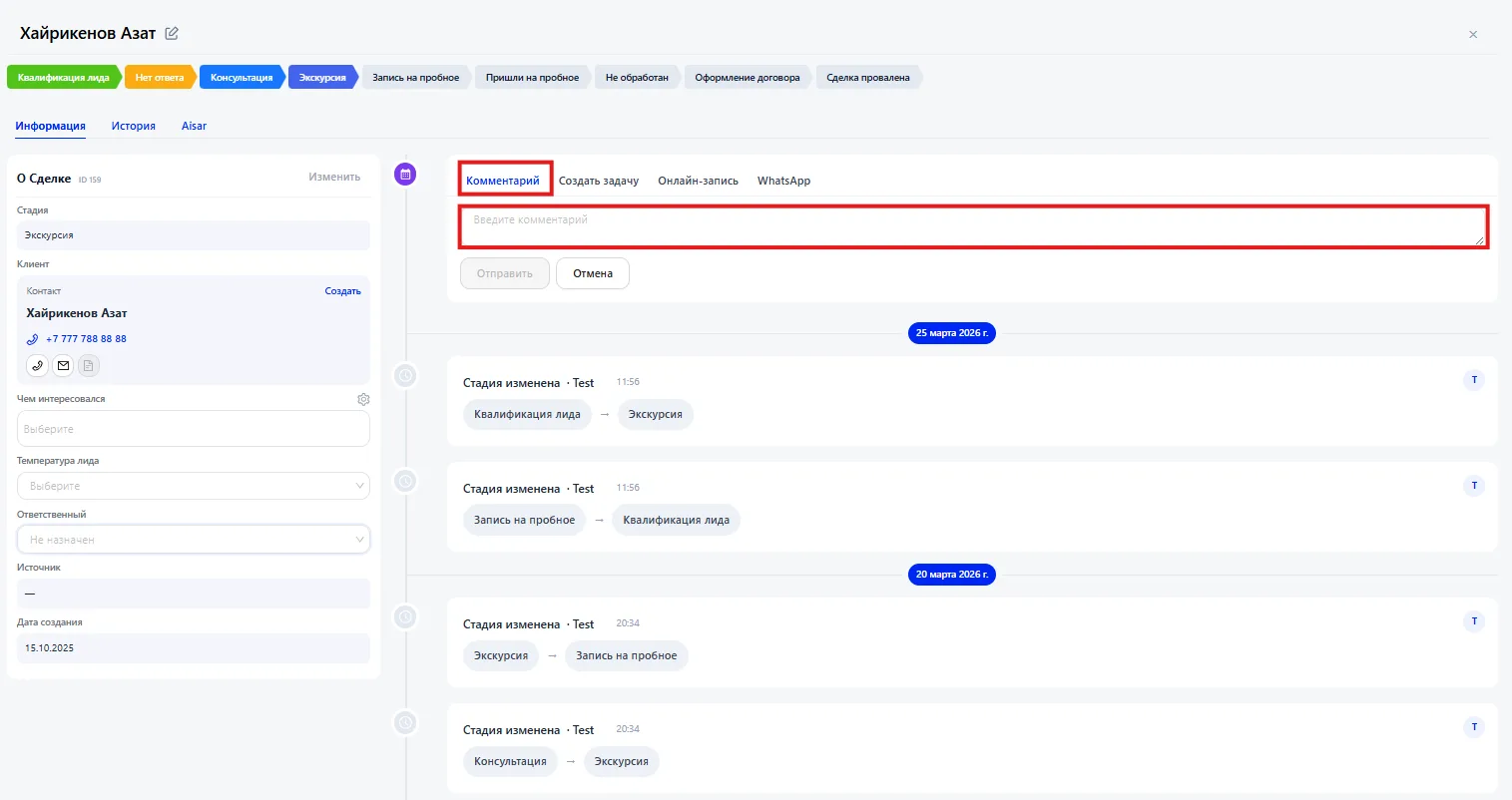The height and width of the screenshot is (800, 1512).
Task: Select the Экскурсия pipeline stage
Action: (x=322, y=78)
